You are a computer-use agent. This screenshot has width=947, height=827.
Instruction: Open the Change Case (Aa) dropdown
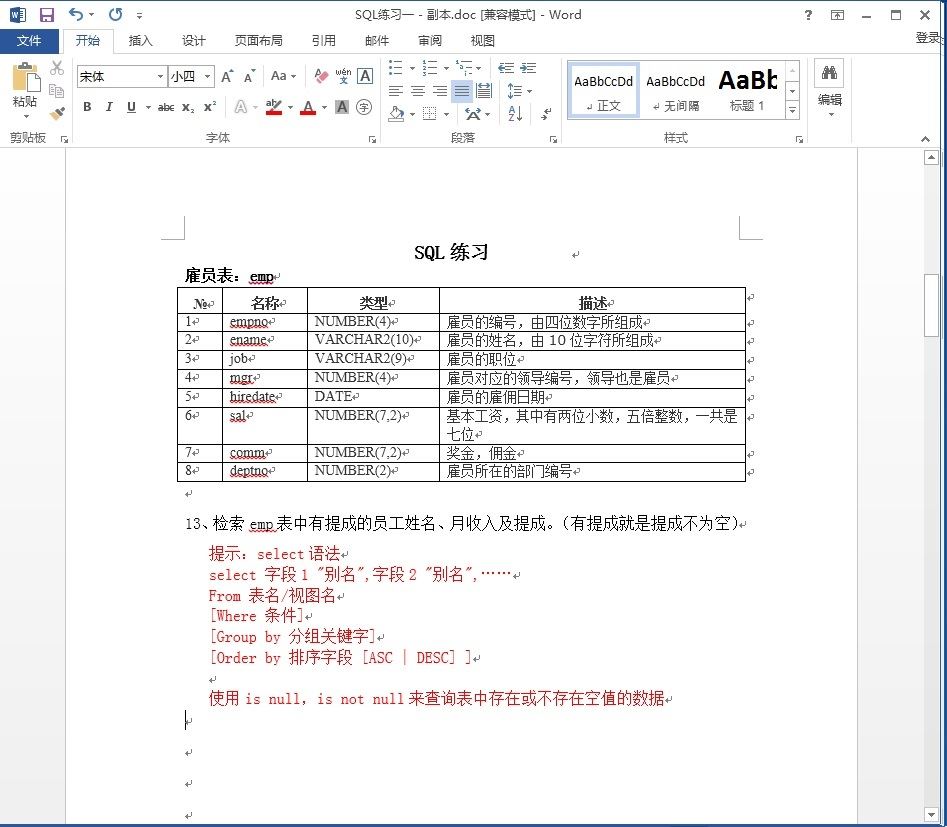point(283,76)
